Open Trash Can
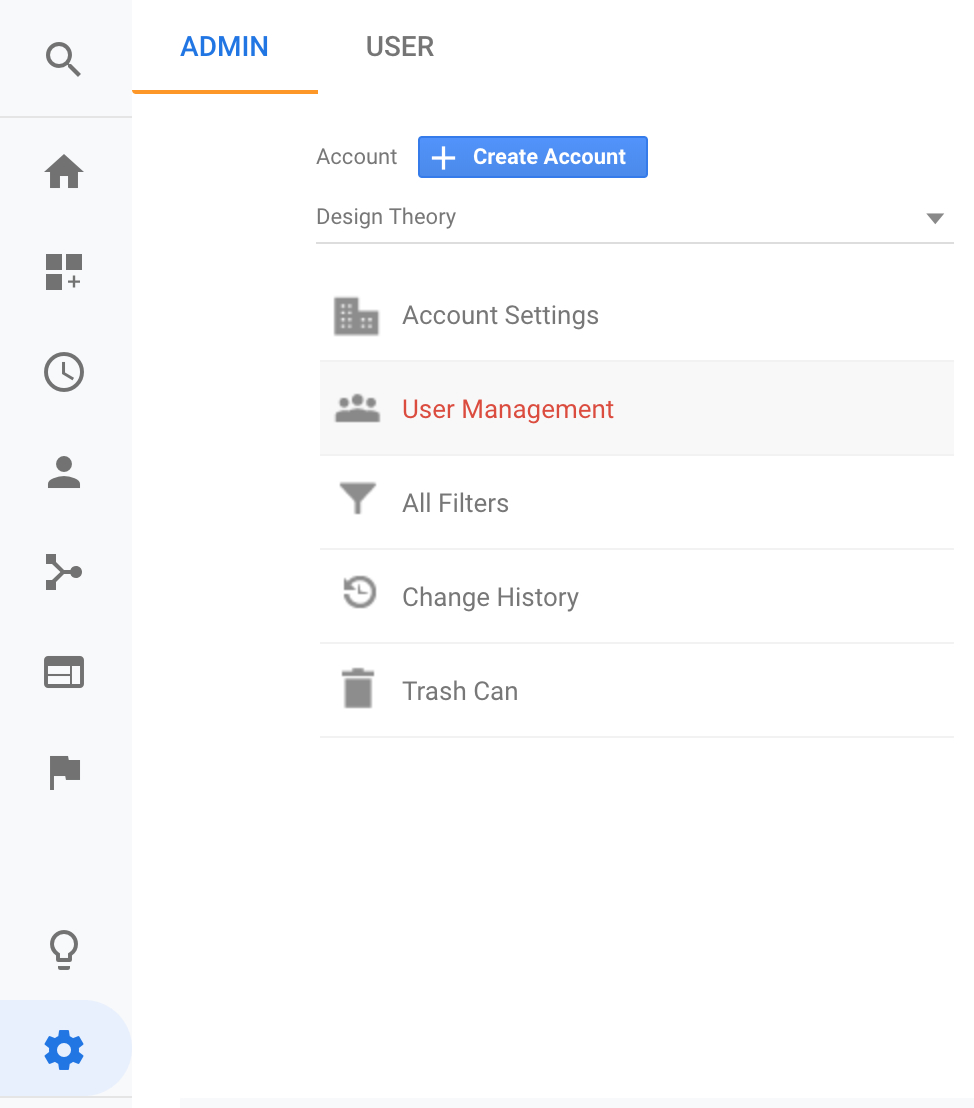 pyautogui.click(x=637, y=690)
